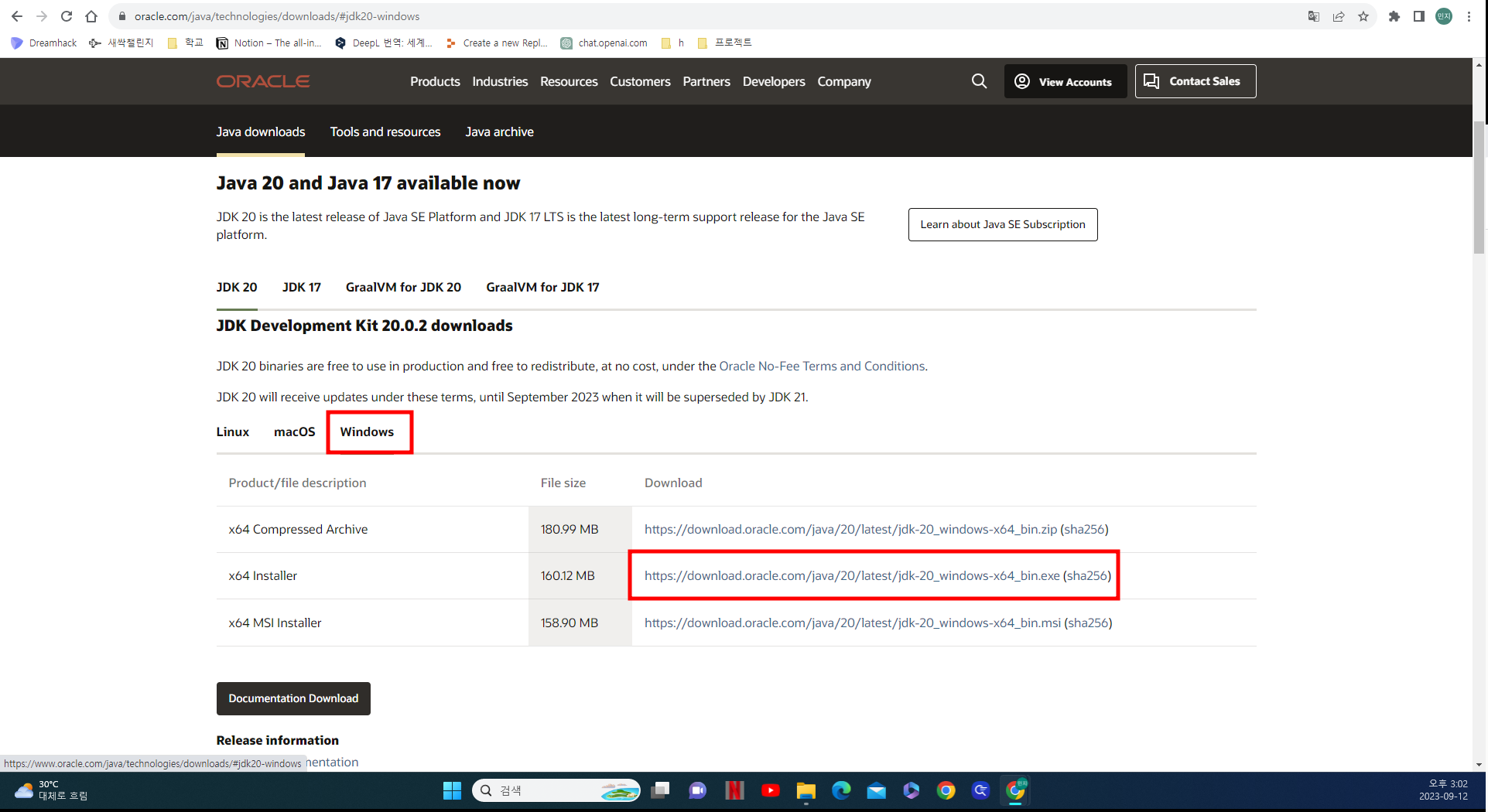Open Oracle No-Fee Terms and Conditions link
Image resolution: width=1488 pixels, height=812 pixels.
822,366
